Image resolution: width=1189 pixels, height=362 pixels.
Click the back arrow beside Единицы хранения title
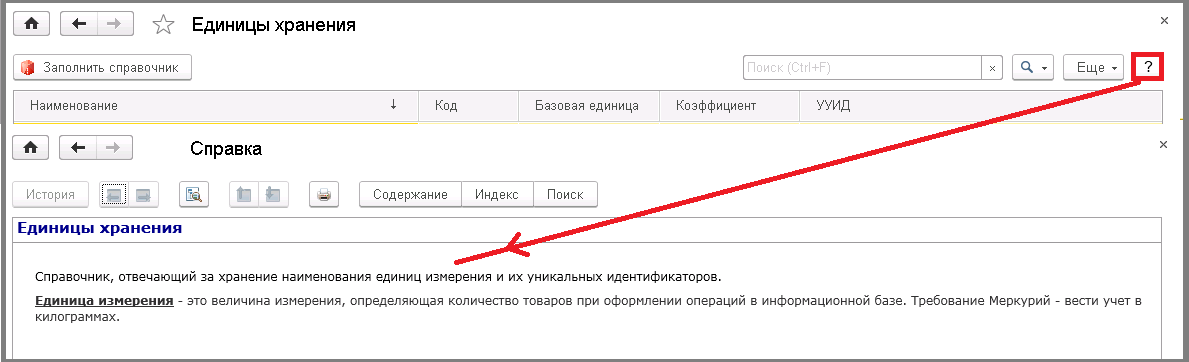click(x=78, y=24)
